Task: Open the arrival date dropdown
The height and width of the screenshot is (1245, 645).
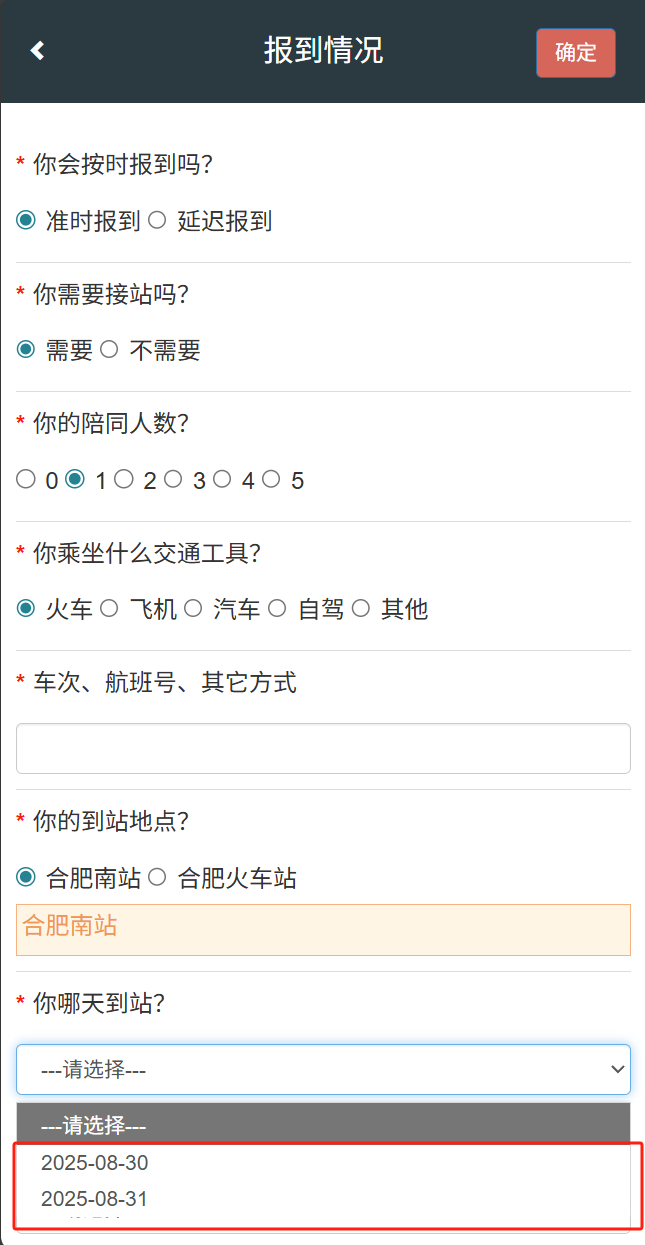Action: (x=323, y=1069)
